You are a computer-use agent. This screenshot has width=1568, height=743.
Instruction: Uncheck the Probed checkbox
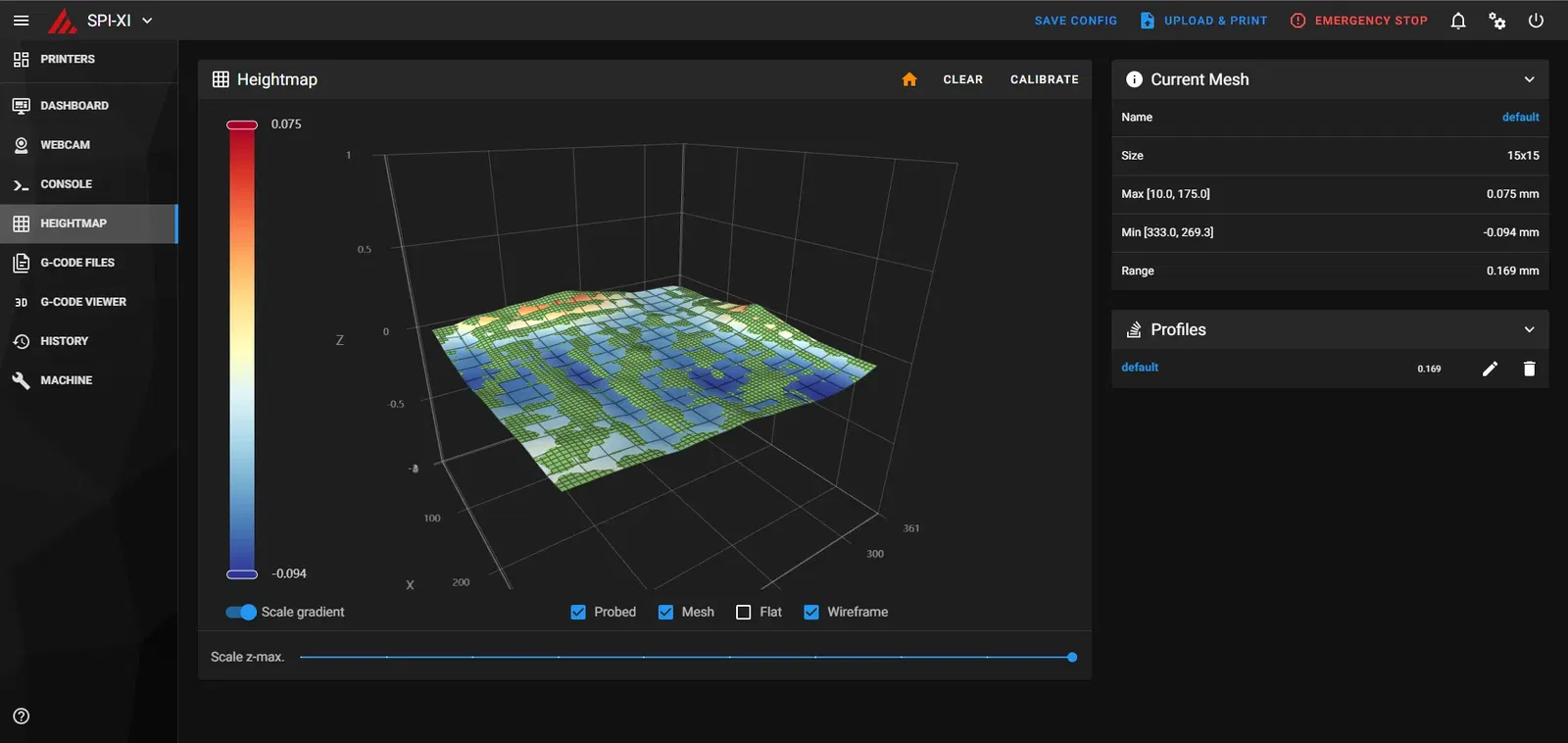pyautogui.click(x=578, y=612)
